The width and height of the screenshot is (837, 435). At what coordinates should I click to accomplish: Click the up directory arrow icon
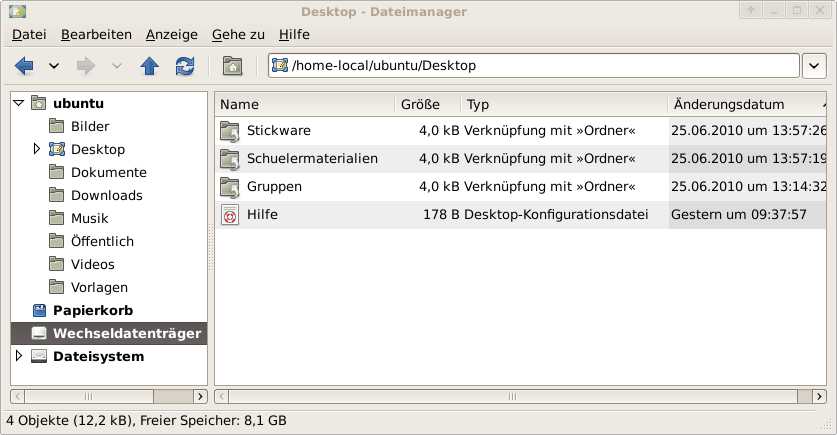point(150,66)
